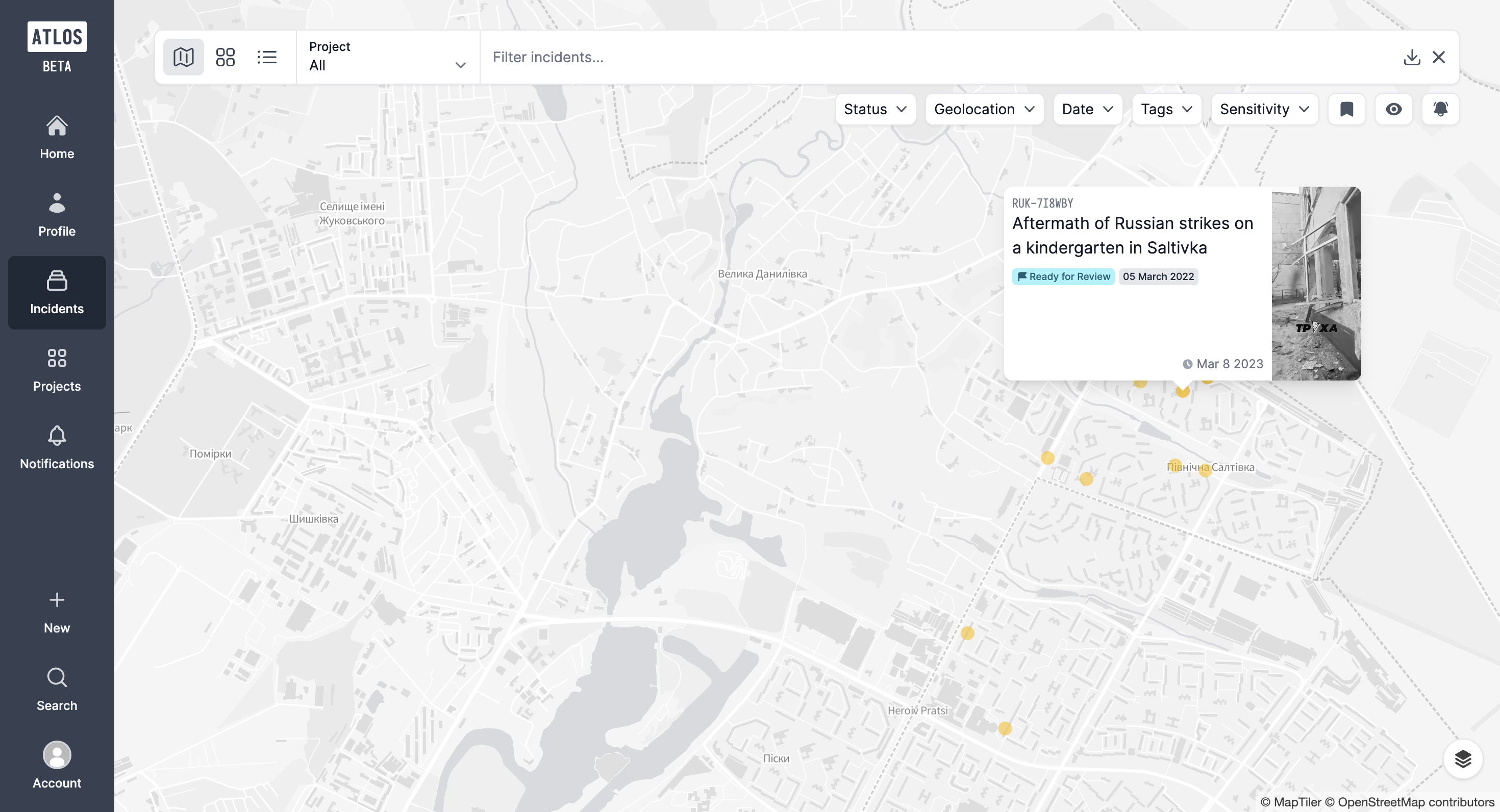Image resolution: width=1500 pixels, height=812 pixels.
Task: Expand the Project All selector
Action: 387,57
